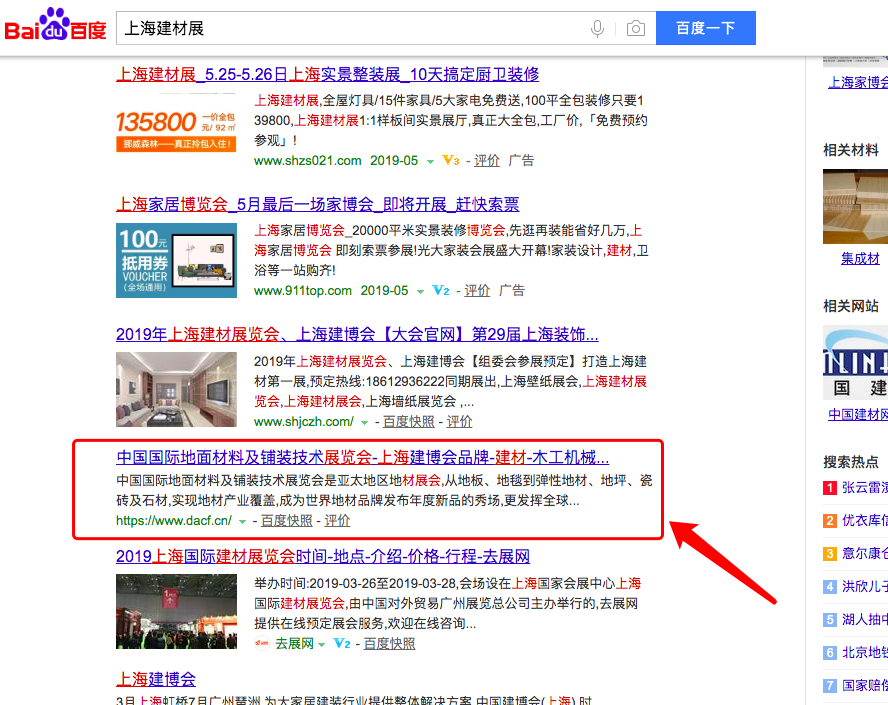The height and width of the screenshot is (705, 888).
Task: Open hot search item 优衣库
Action: click(865, 520)
